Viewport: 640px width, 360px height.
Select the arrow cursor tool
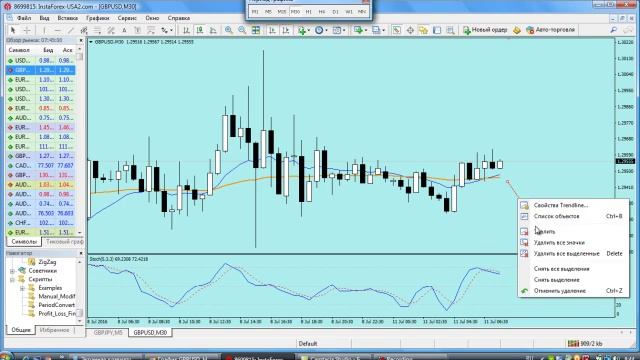[13, 30]
